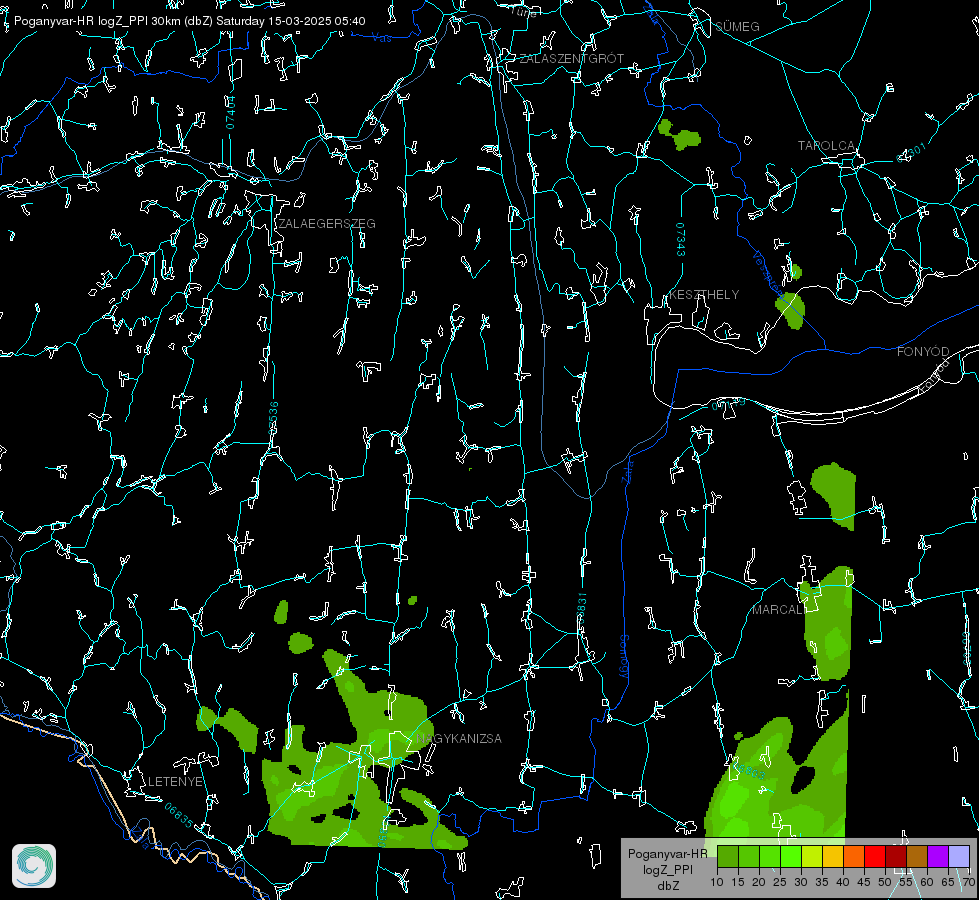
Task: Click the 10–15 dBZ dark green swatch
Action: [x=728, y=856]
